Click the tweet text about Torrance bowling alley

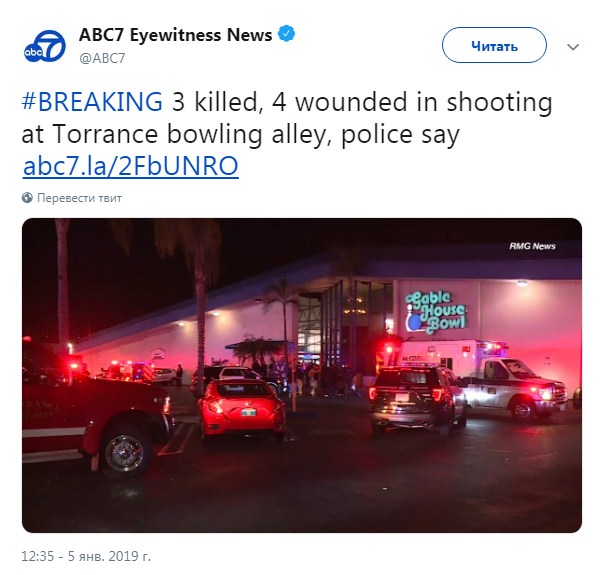click(x=287, y=118)
